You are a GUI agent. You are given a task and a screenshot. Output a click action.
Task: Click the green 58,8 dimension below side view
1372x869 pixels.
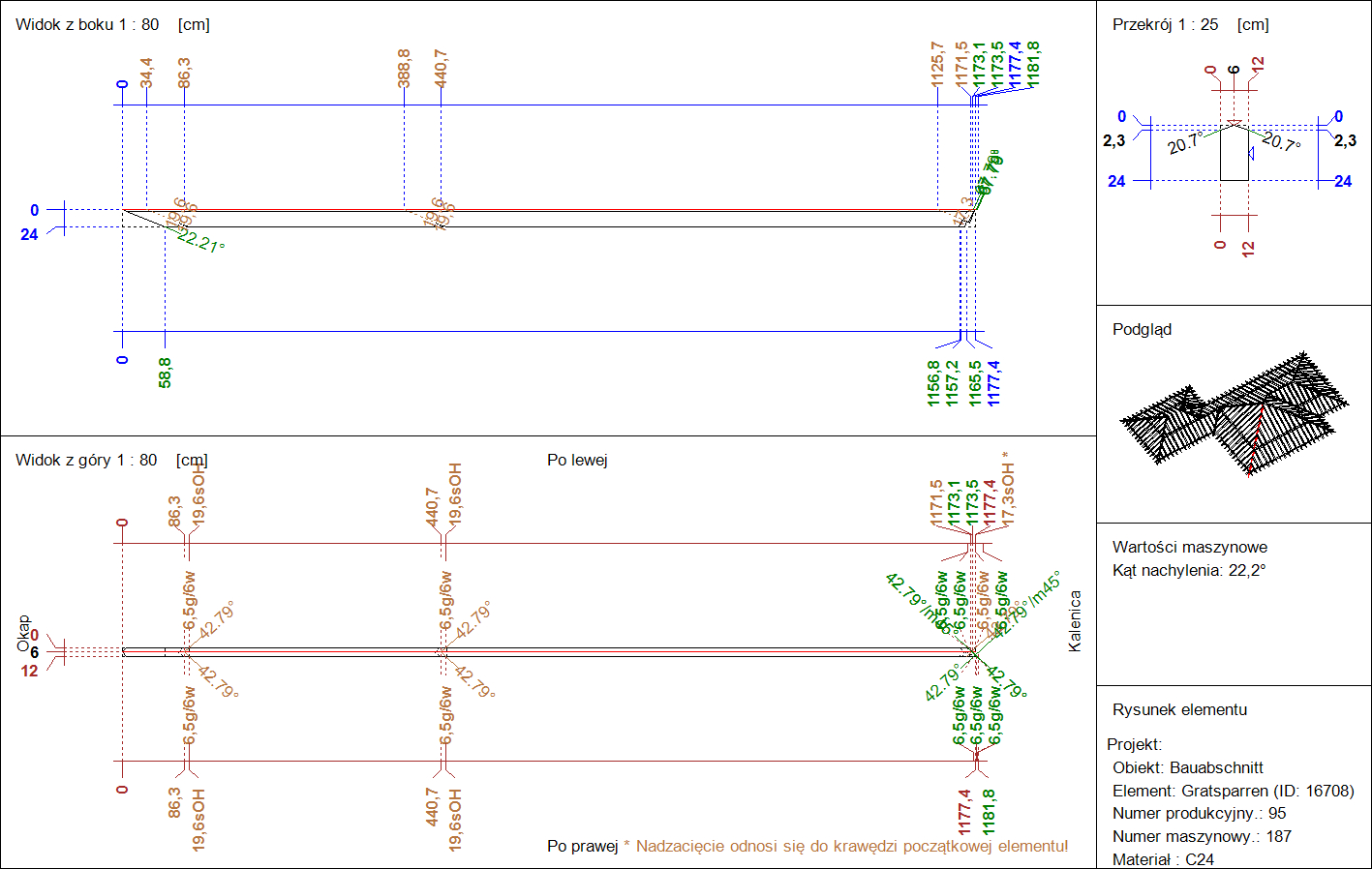165,373
